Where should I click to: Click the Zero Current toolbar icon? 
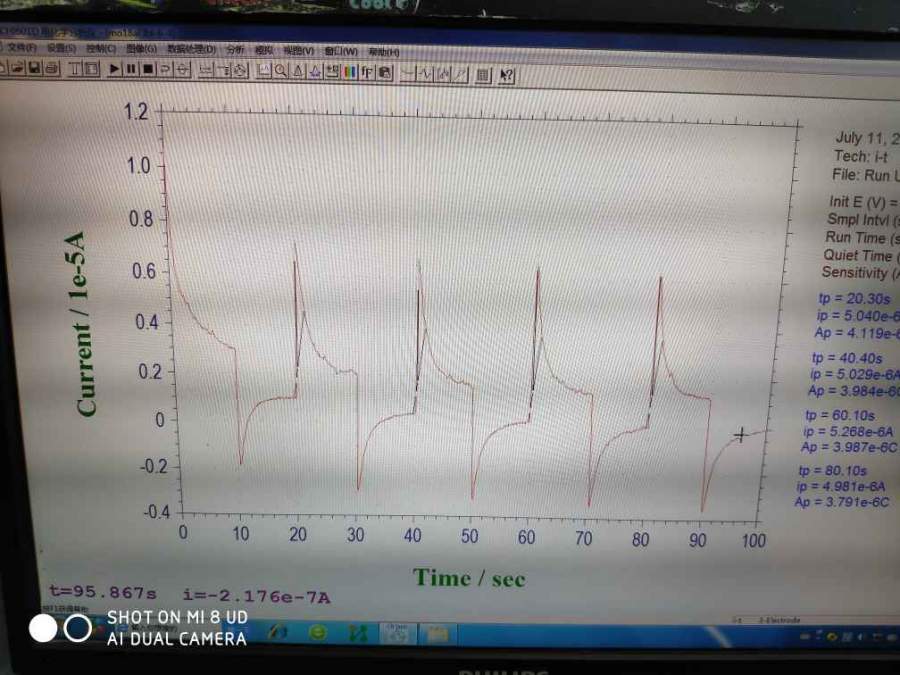183,70
